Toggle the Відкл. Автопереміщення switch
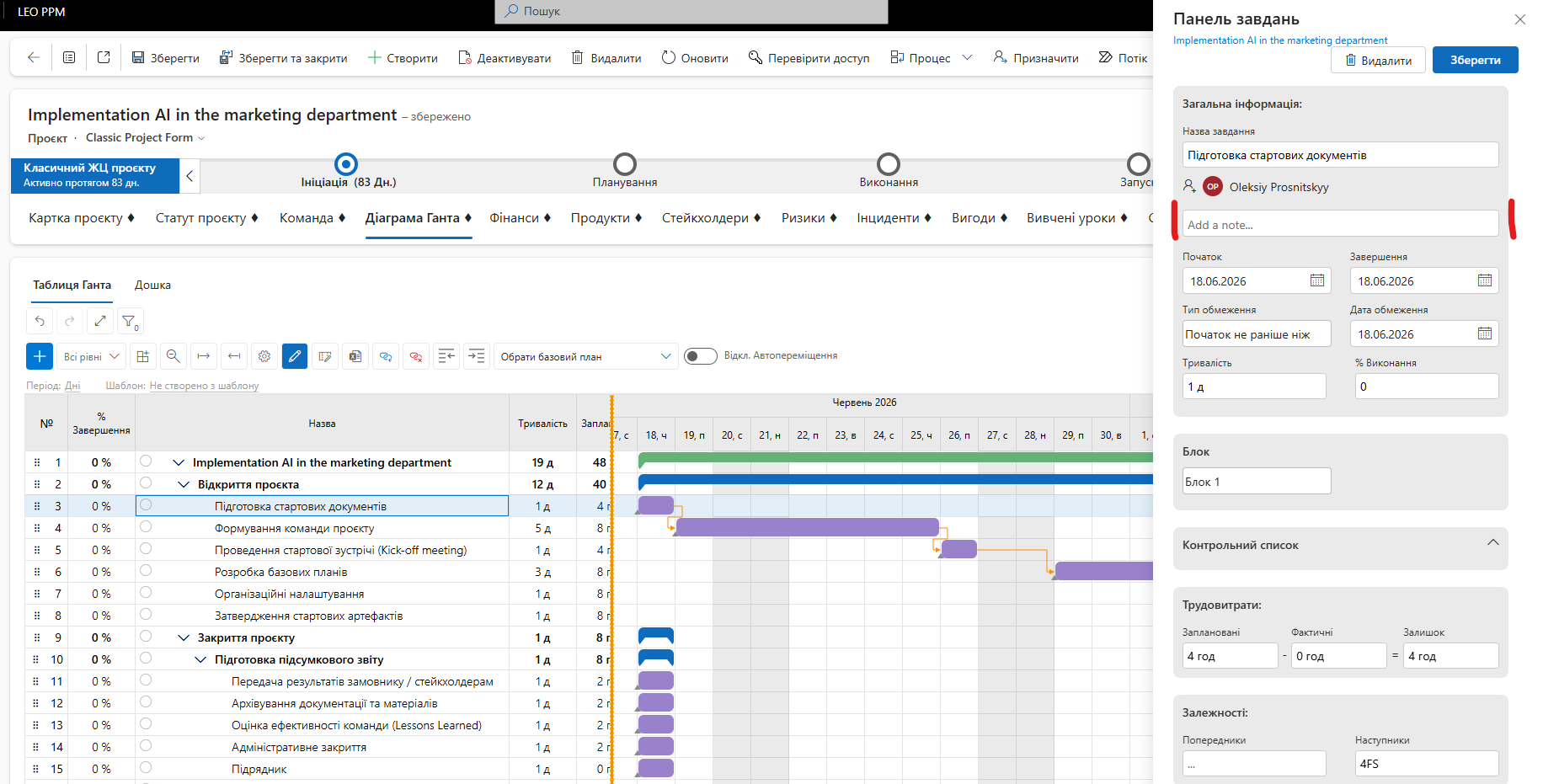The height and width of the screenshot is (784, 1543). [x=701, y=356]
